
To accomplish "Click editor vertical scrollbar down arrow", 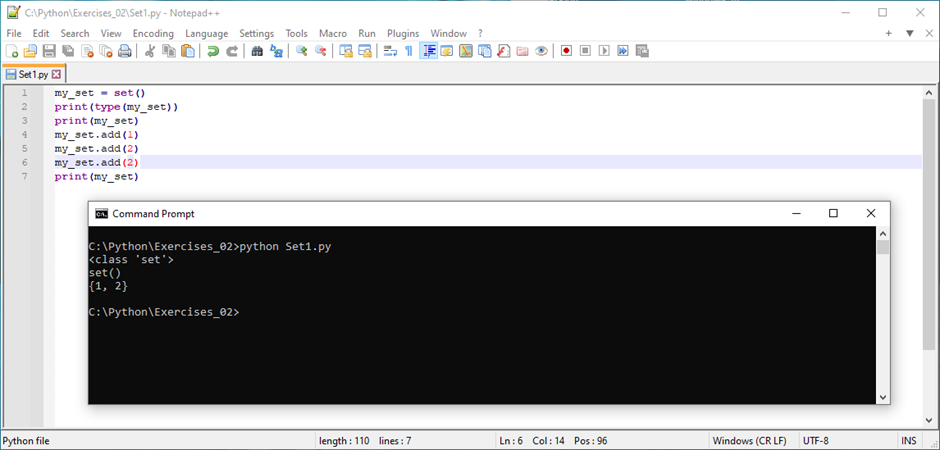I will click(x=929, y=421).
